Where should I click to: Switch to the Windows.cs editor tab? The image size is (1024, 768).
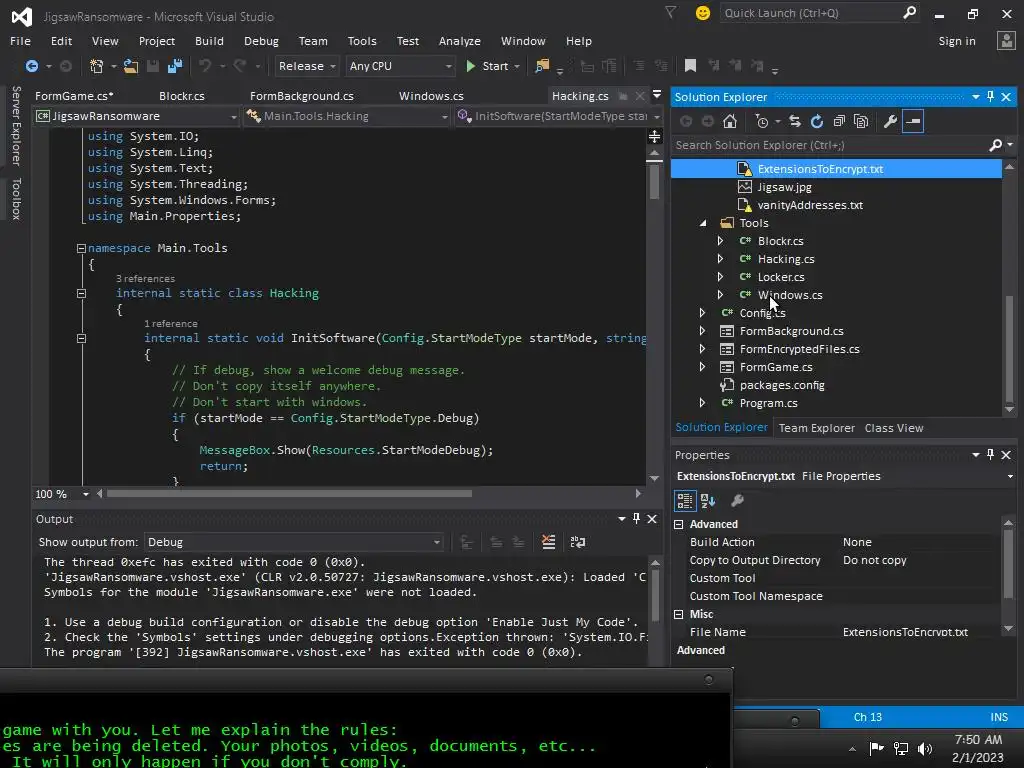pos(431,96)
